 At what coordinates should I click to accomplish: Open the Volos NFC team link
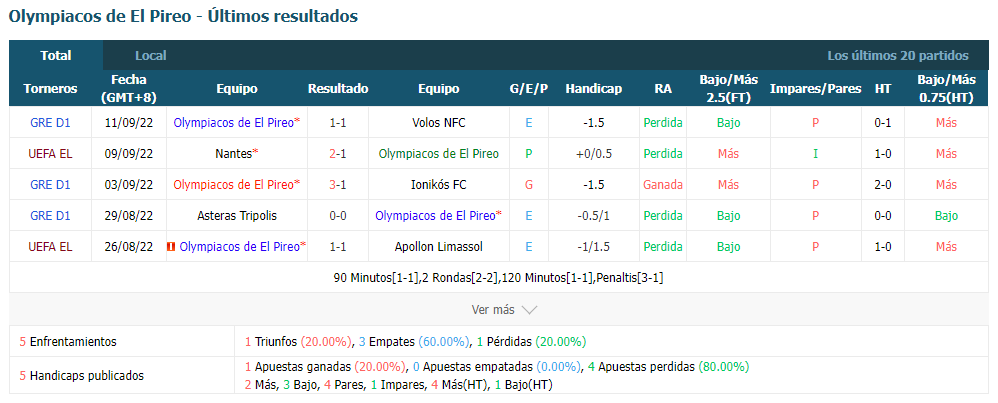click(x=439, y=122)
